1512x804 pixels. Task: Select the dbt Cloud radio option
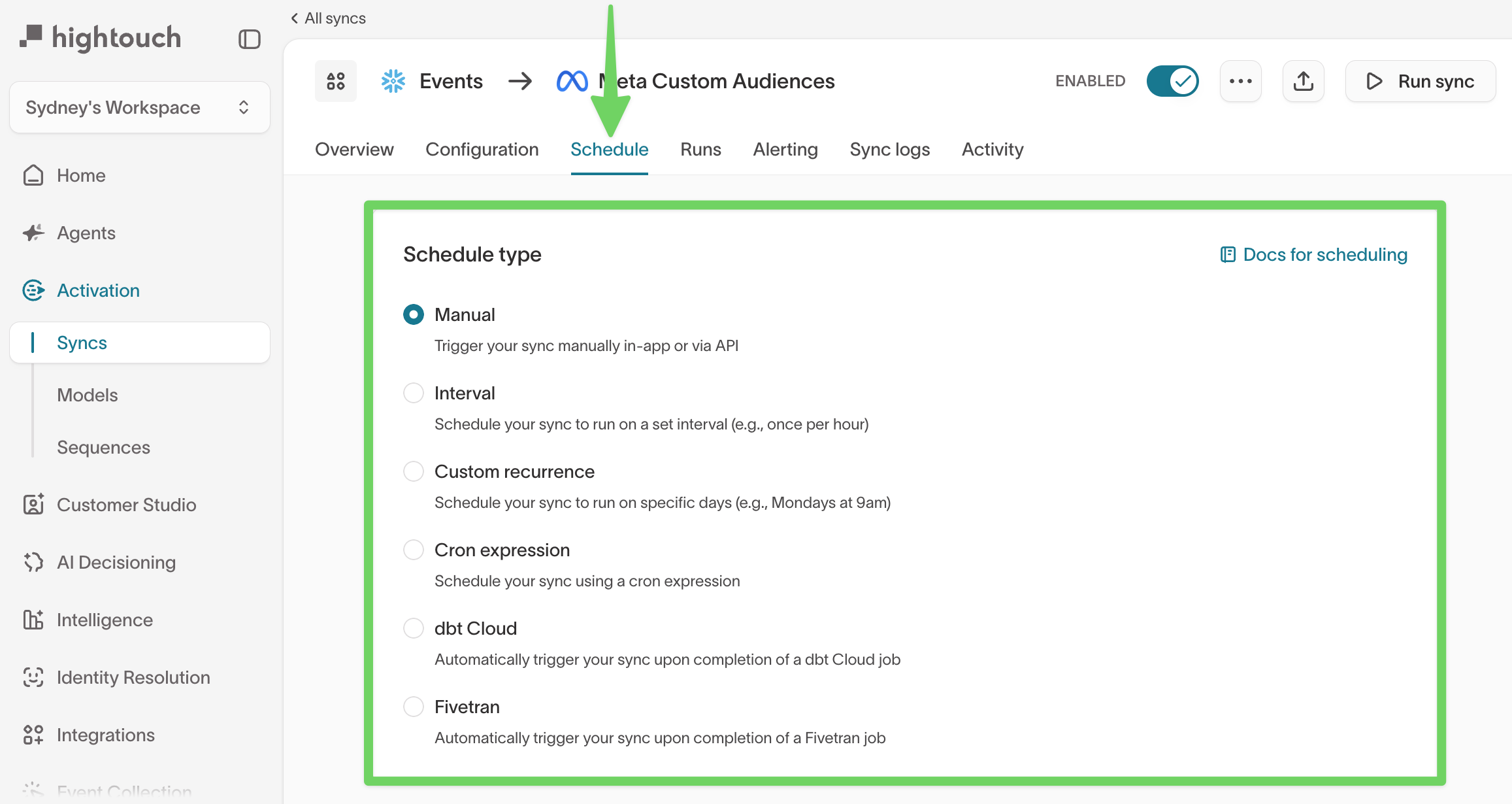pos(414,628)
